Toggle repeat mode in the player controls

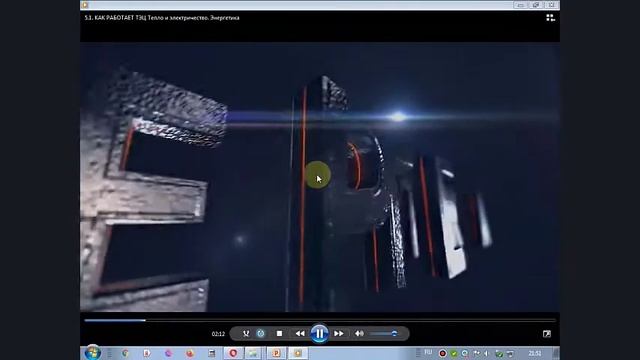click(x=261, y=333)
